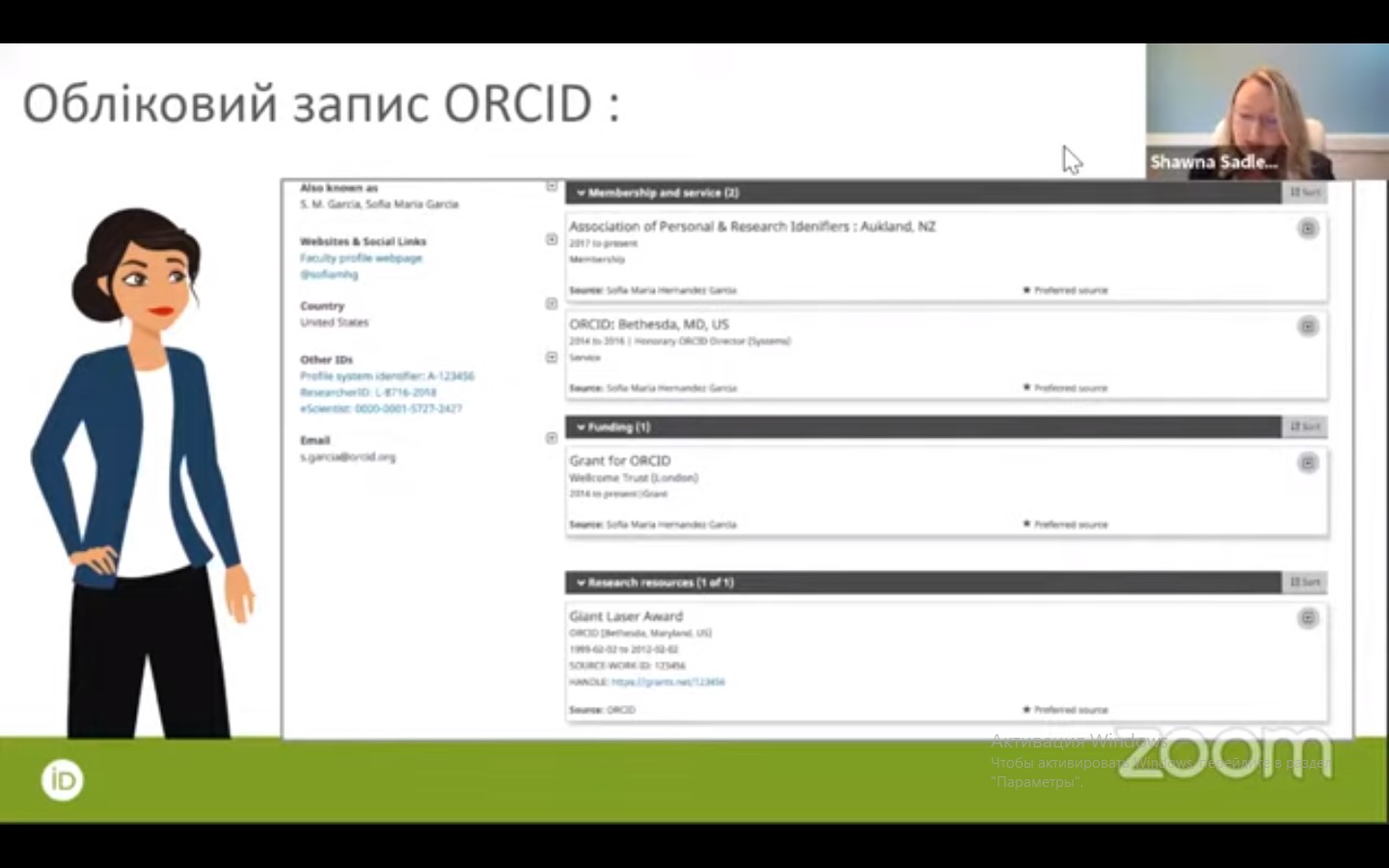Click the Giant Laser Award title
The width and height of the screenshot is (1389, 868).
[x=626, y=616]
